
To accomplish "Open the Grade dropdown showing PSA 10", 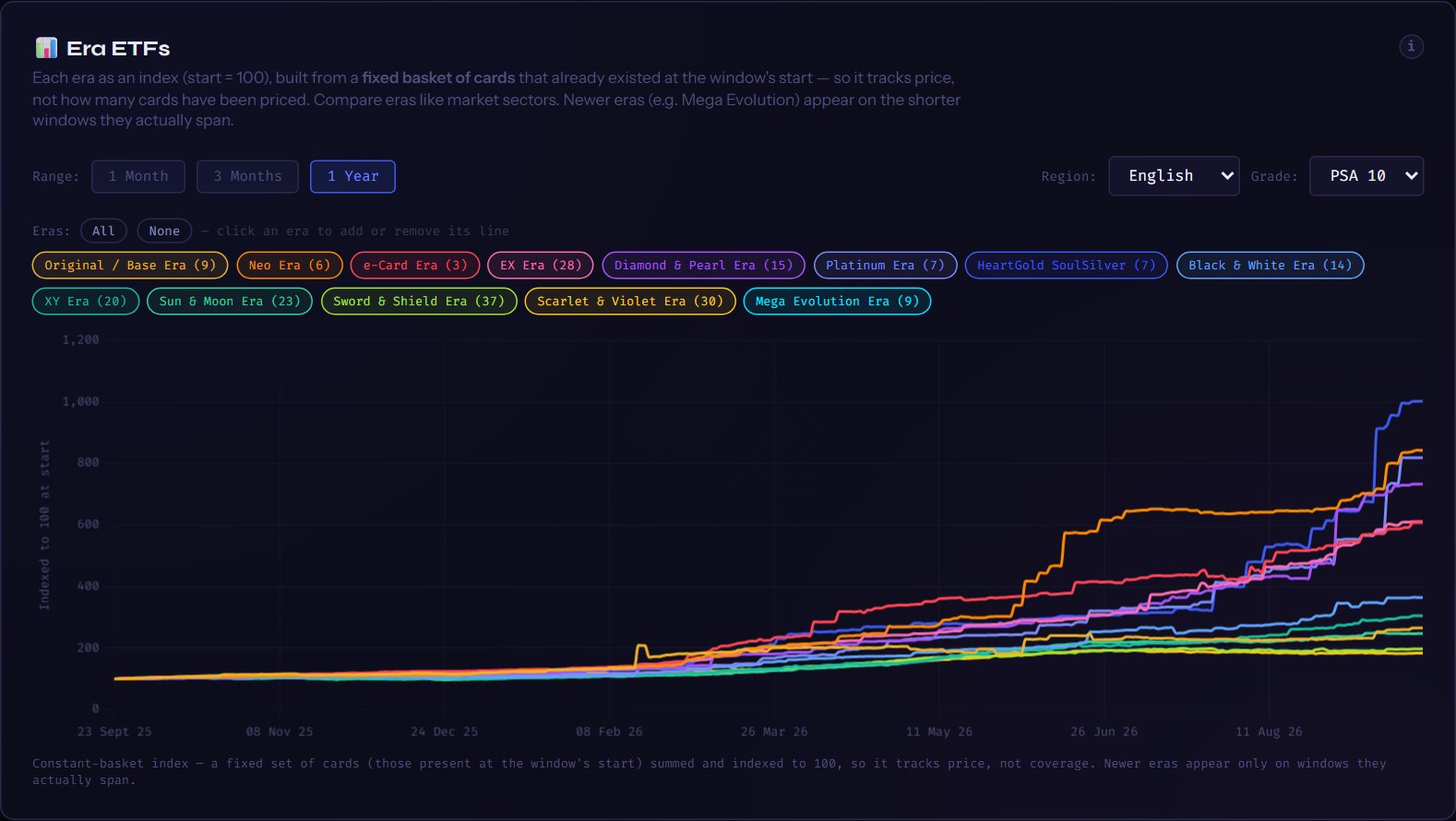I will (1366, 175).
